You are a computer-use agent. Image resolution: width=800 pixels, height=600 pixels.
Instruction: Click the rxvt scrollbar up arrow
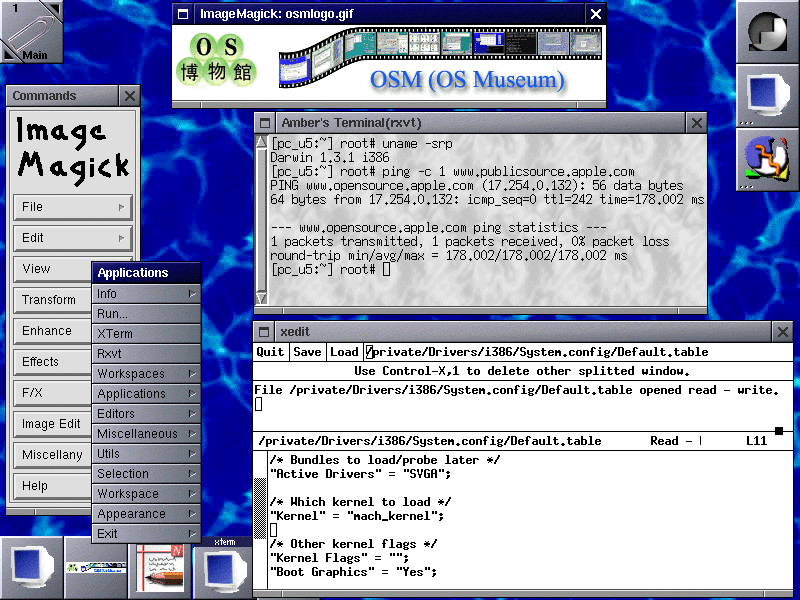(261, 142)
